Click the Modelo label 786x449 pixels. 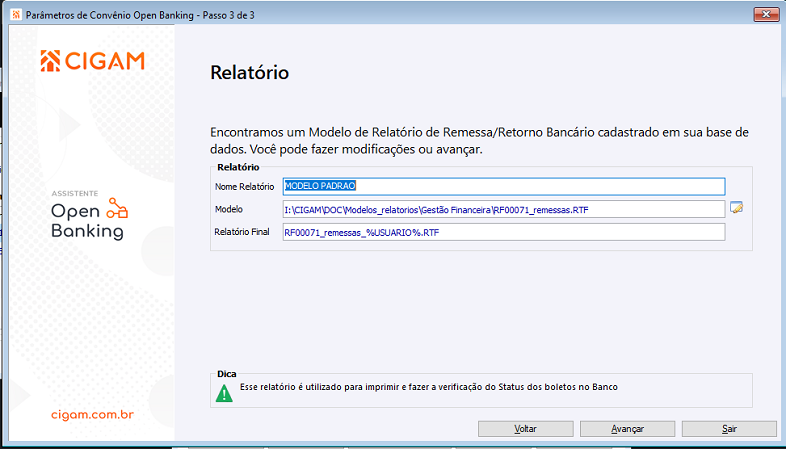click(229, 209)
